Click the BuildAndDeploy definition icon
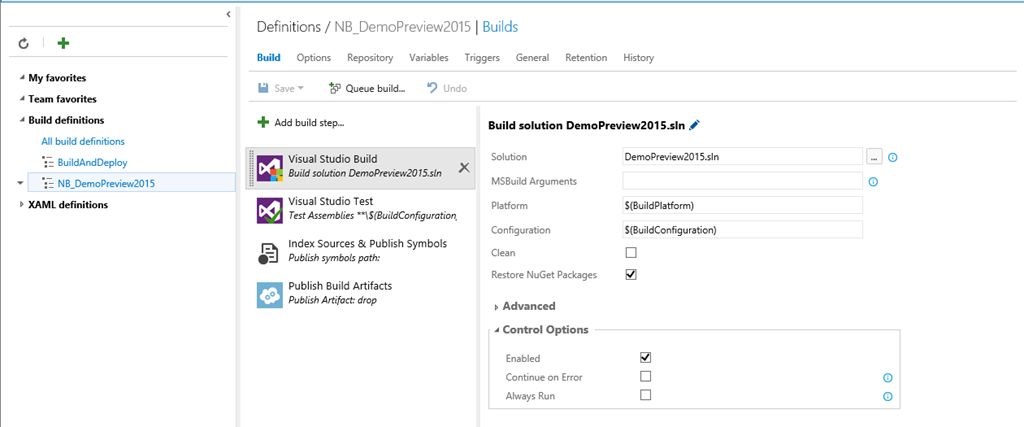Viewport: 1024px width, 427px height. pos(47,163)
